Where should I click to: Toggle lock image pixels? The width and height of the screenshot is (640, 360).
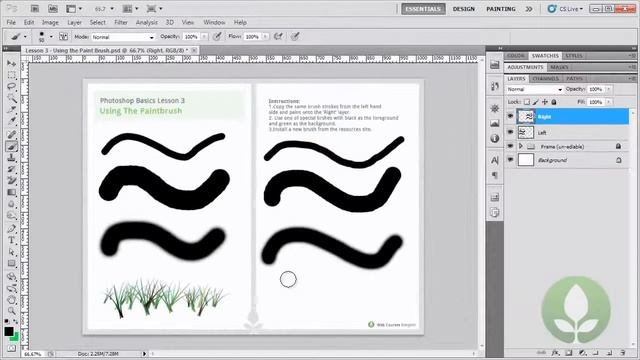tap(536, 102)
